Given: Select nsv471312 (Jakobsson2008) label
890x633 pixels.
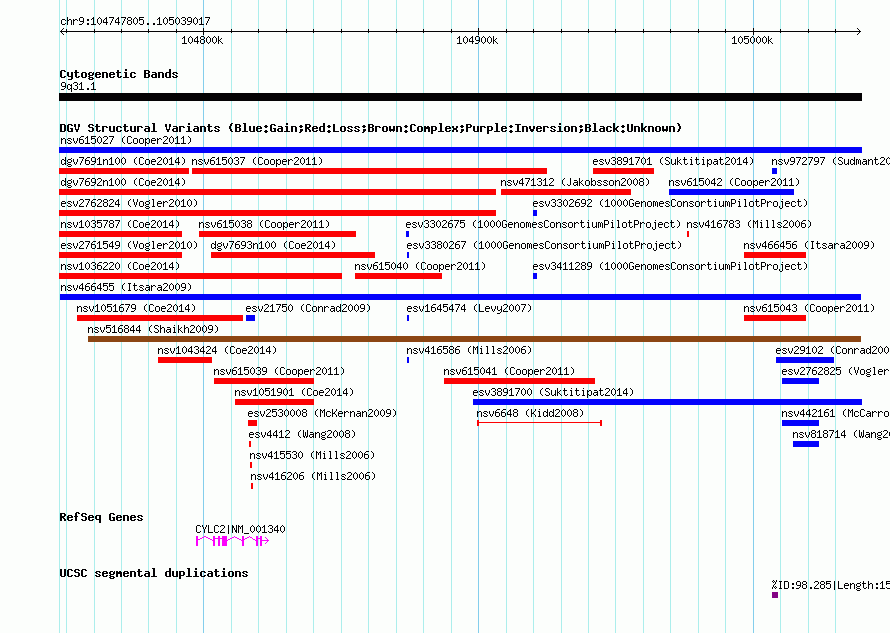Looking at the screenshot, I should click(575, 182).
